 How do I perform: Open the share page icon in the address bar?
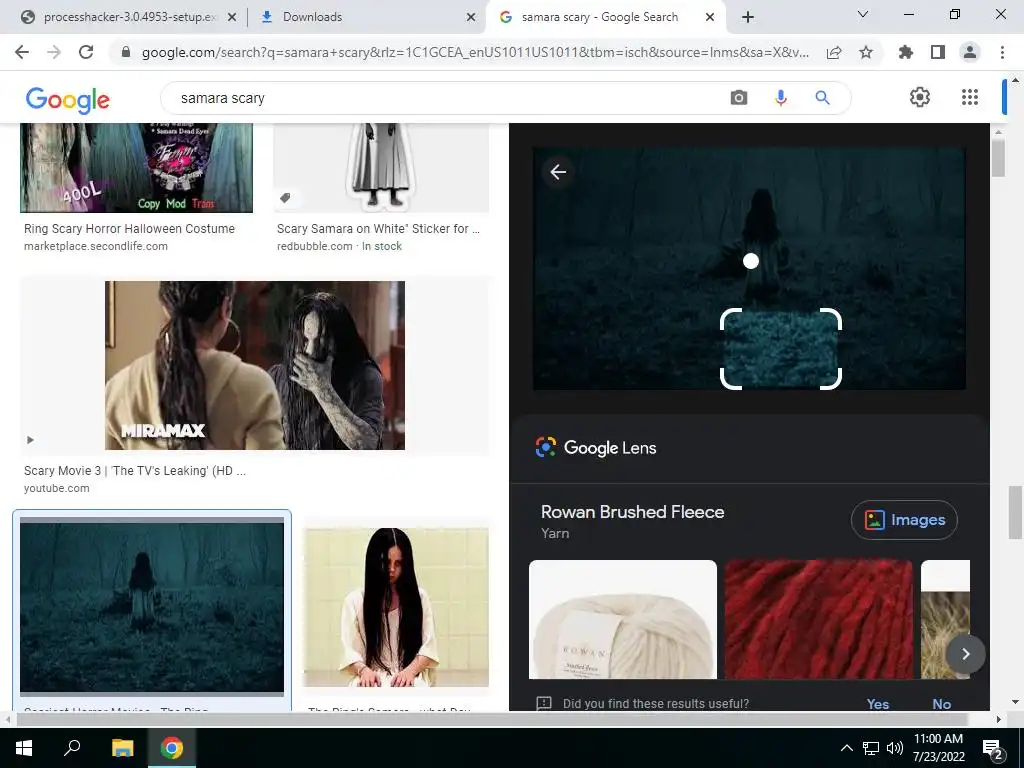(834, 52)
